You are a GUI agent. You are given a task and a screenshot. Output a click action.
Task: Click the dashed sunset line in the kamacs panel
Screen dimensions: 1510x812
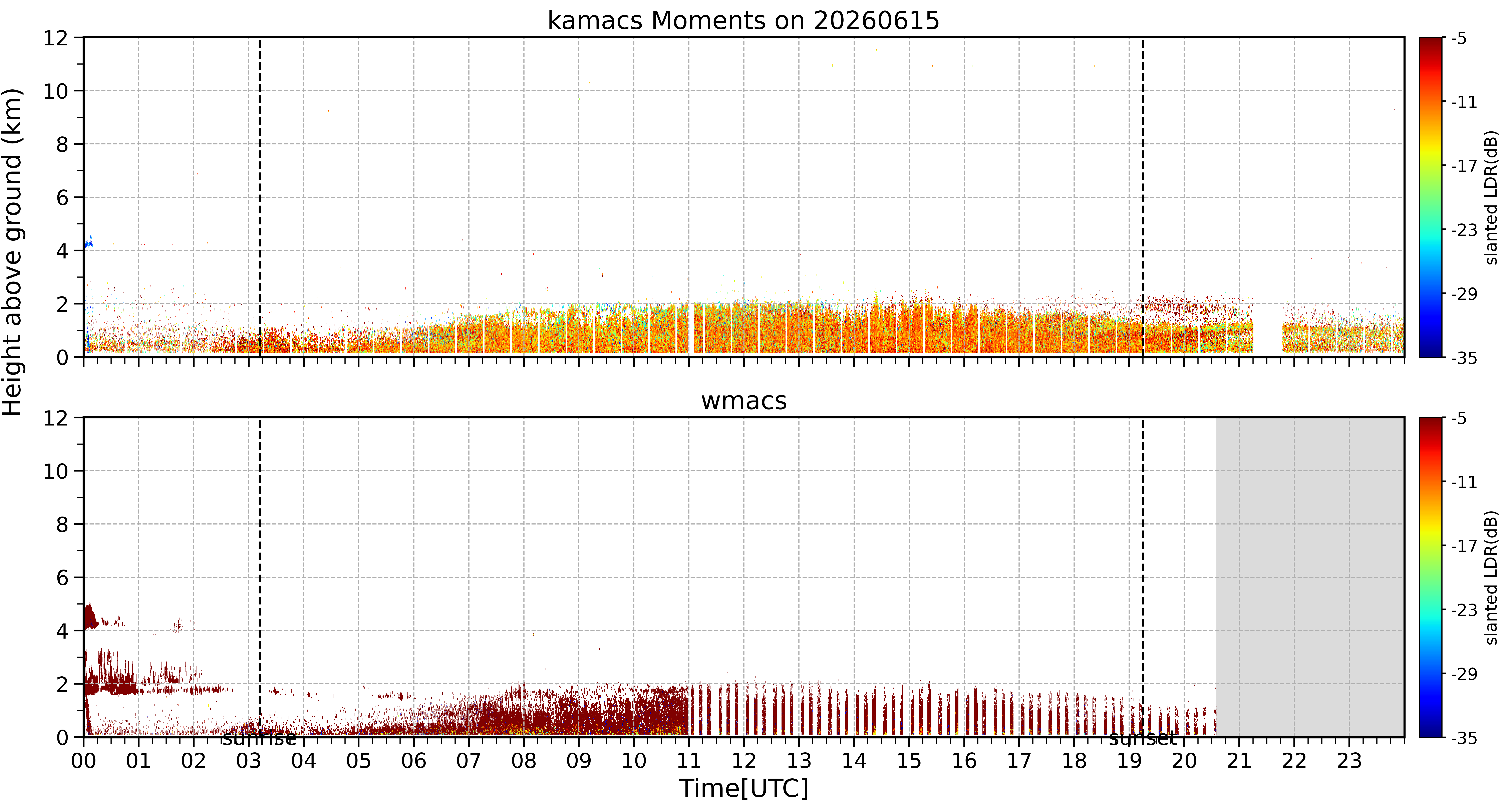[x=1143, y=197]
